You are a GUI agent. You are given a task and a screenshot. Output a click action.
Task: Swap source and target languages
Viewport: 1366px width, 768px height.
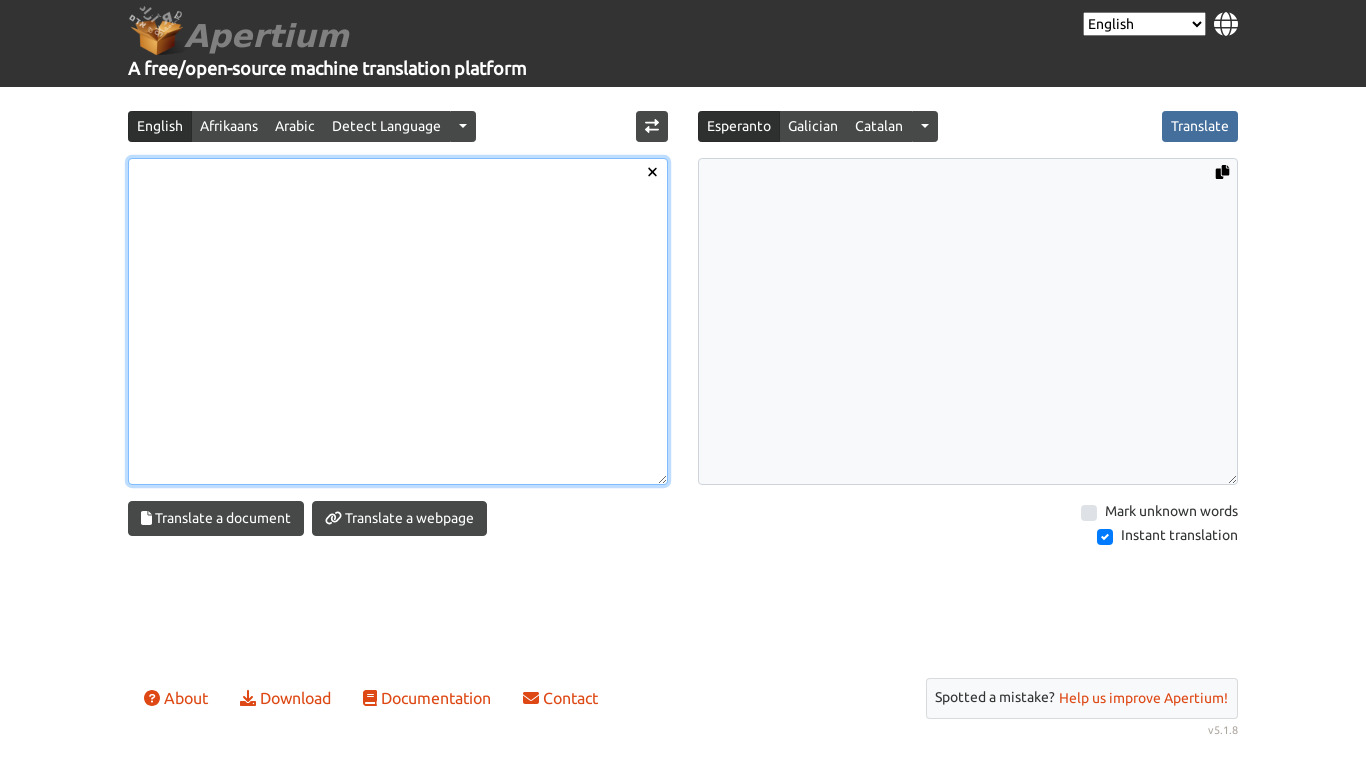652,126
